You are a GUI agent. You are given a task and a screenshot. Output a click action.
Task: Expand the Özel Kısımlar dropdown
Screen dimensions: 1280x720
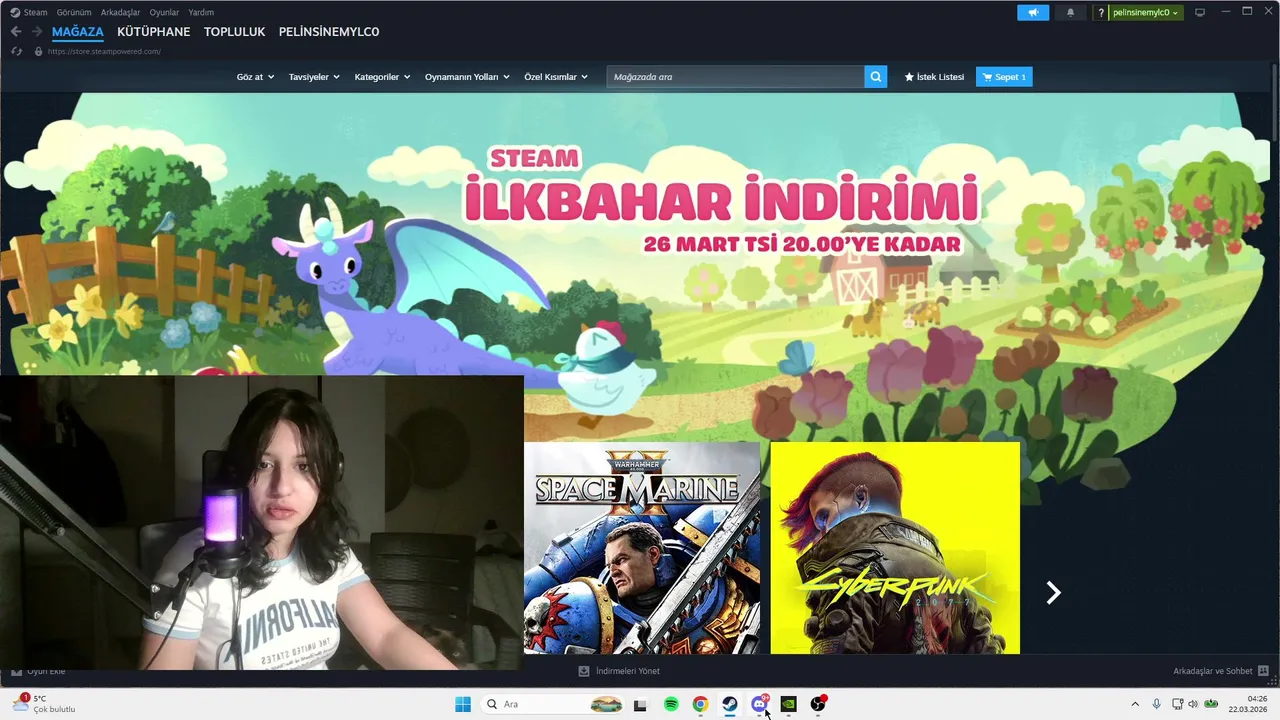click(556, 77)
